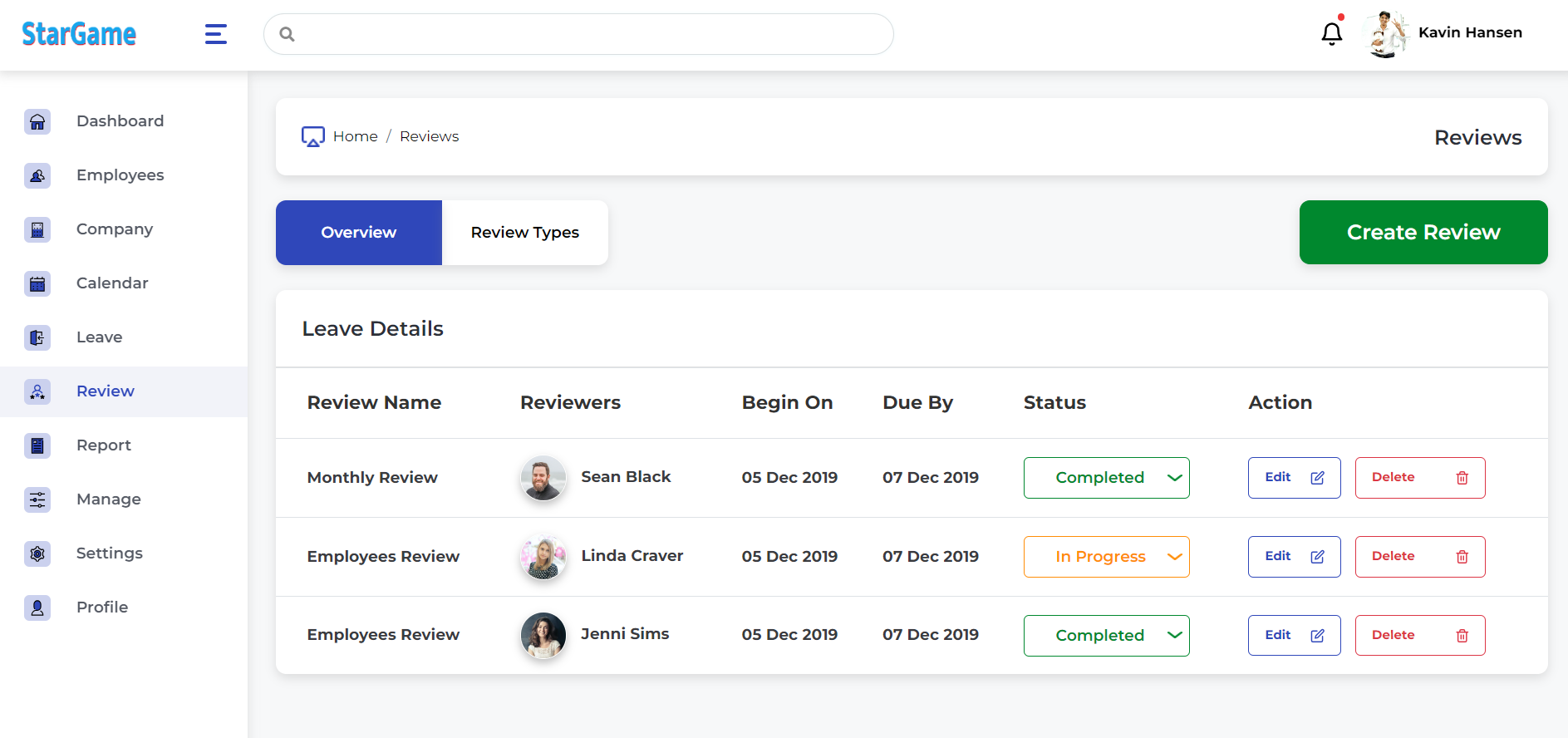Expand status dropdown for Jenni Sims
The image size is (1568, 738).
(1106, 636)
